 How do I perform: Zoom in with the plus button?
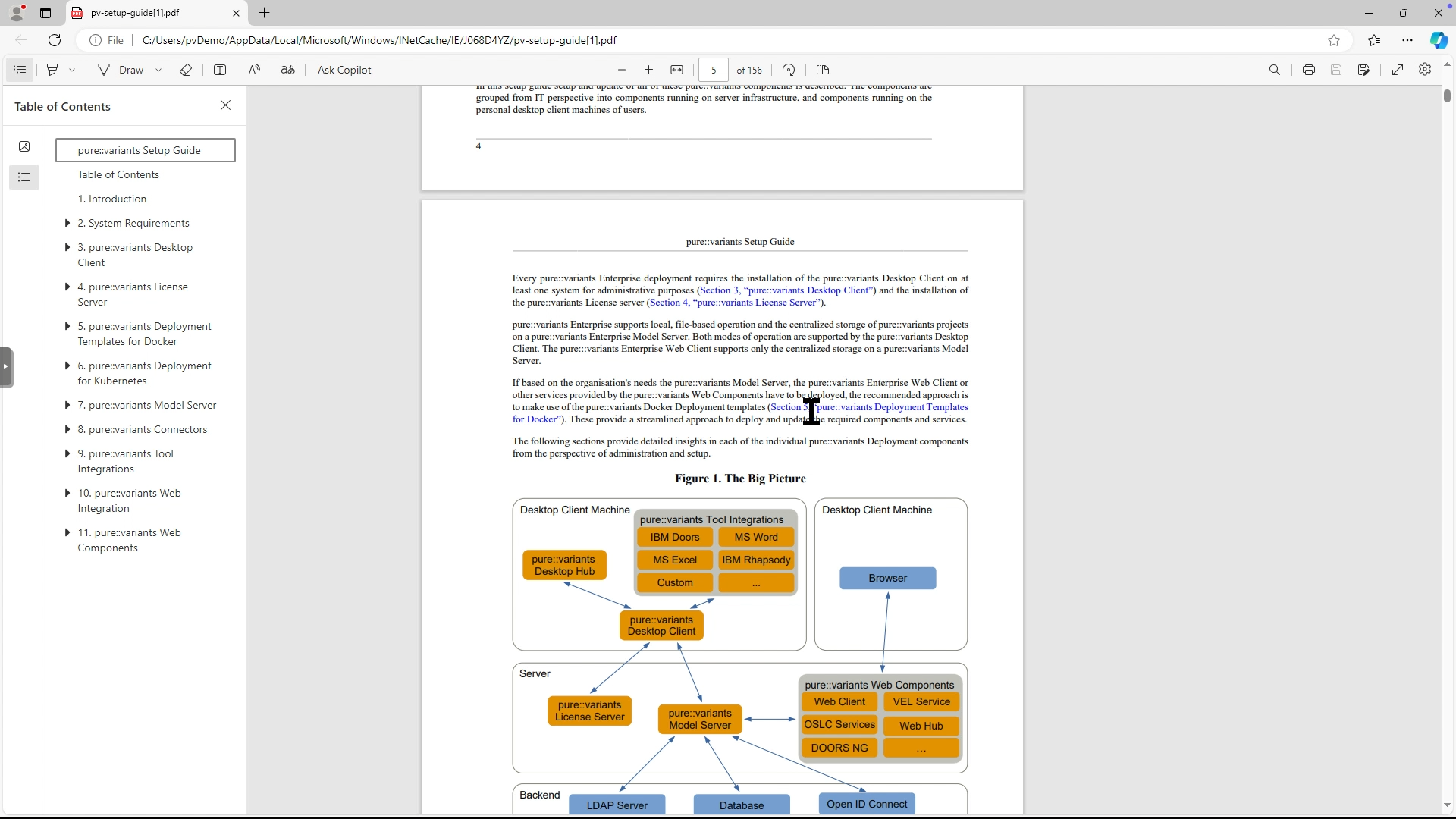point(648,70)
